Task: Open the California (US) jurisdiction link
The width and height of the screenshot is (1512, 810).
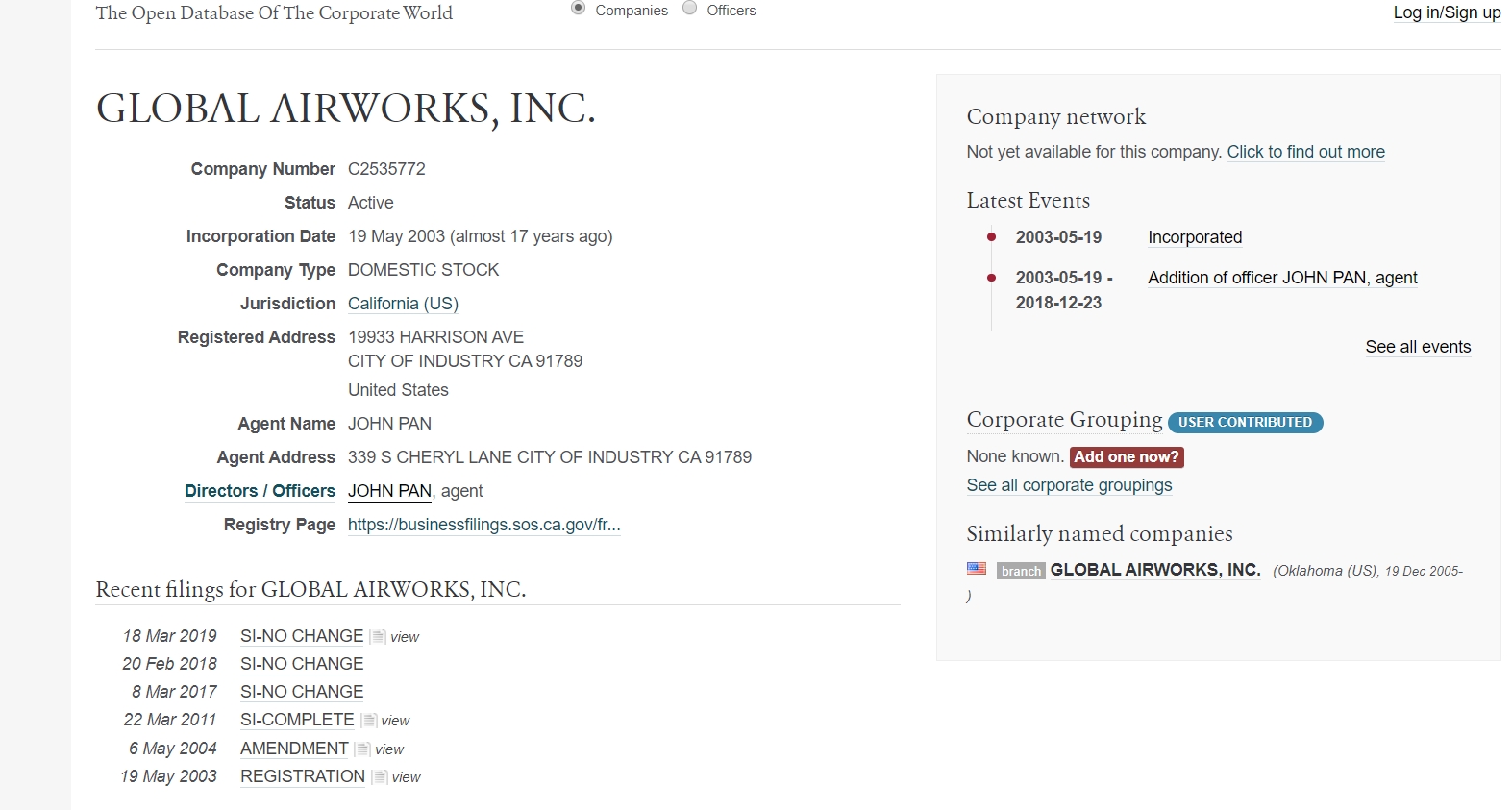Action: click(403, 304)
